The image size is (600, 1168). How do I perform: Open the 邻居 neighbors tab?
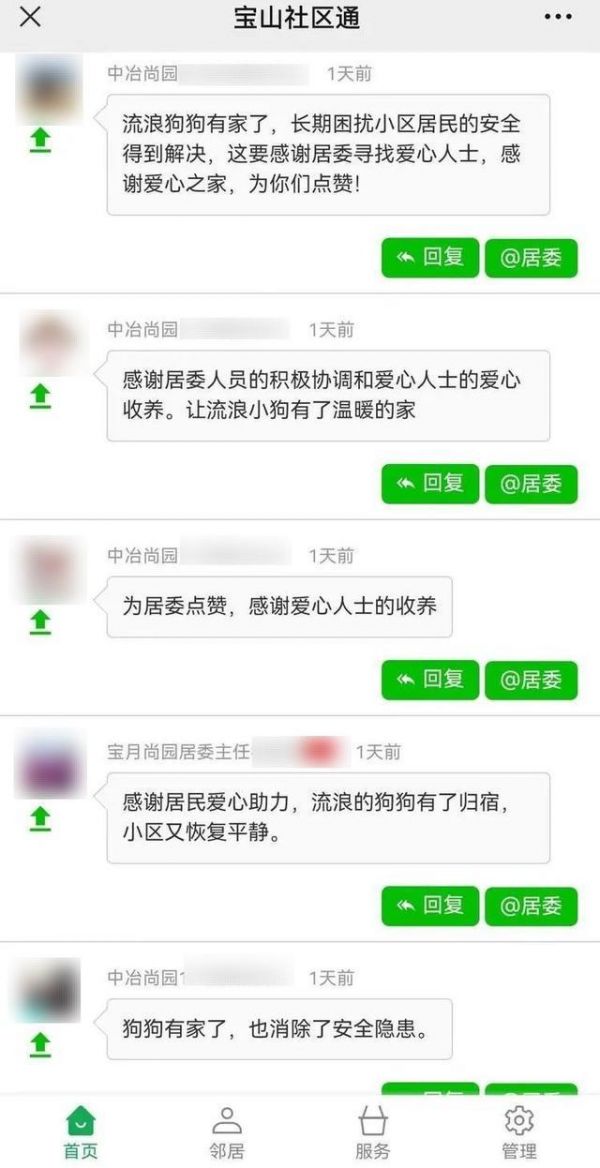227,1132
